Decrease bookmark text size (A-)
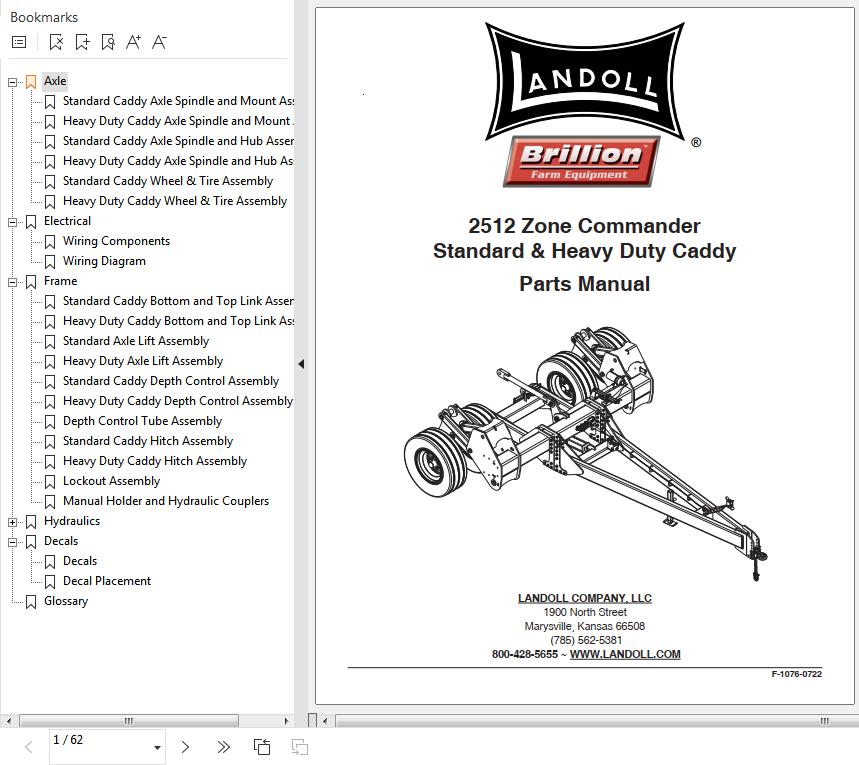The width and height of the screenshot is (859, 765). click(159, 42)
